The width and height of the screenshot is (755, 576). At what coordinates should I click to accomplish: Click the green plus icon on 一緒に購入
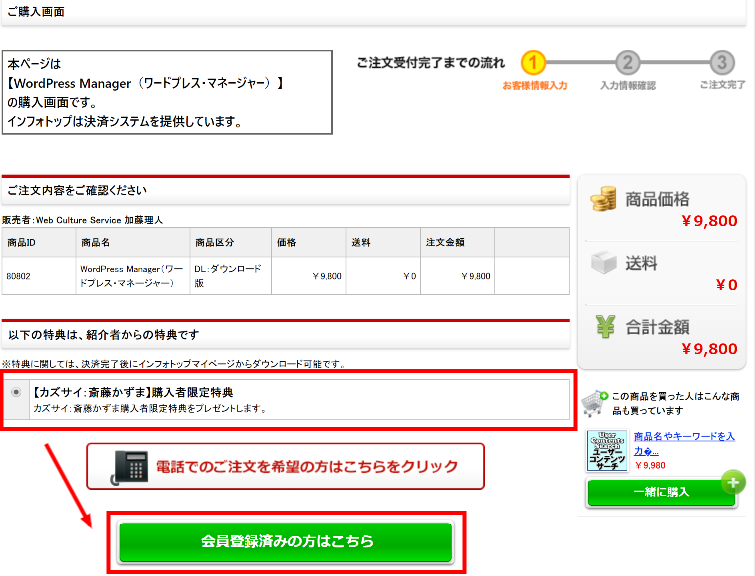point(733,482)
